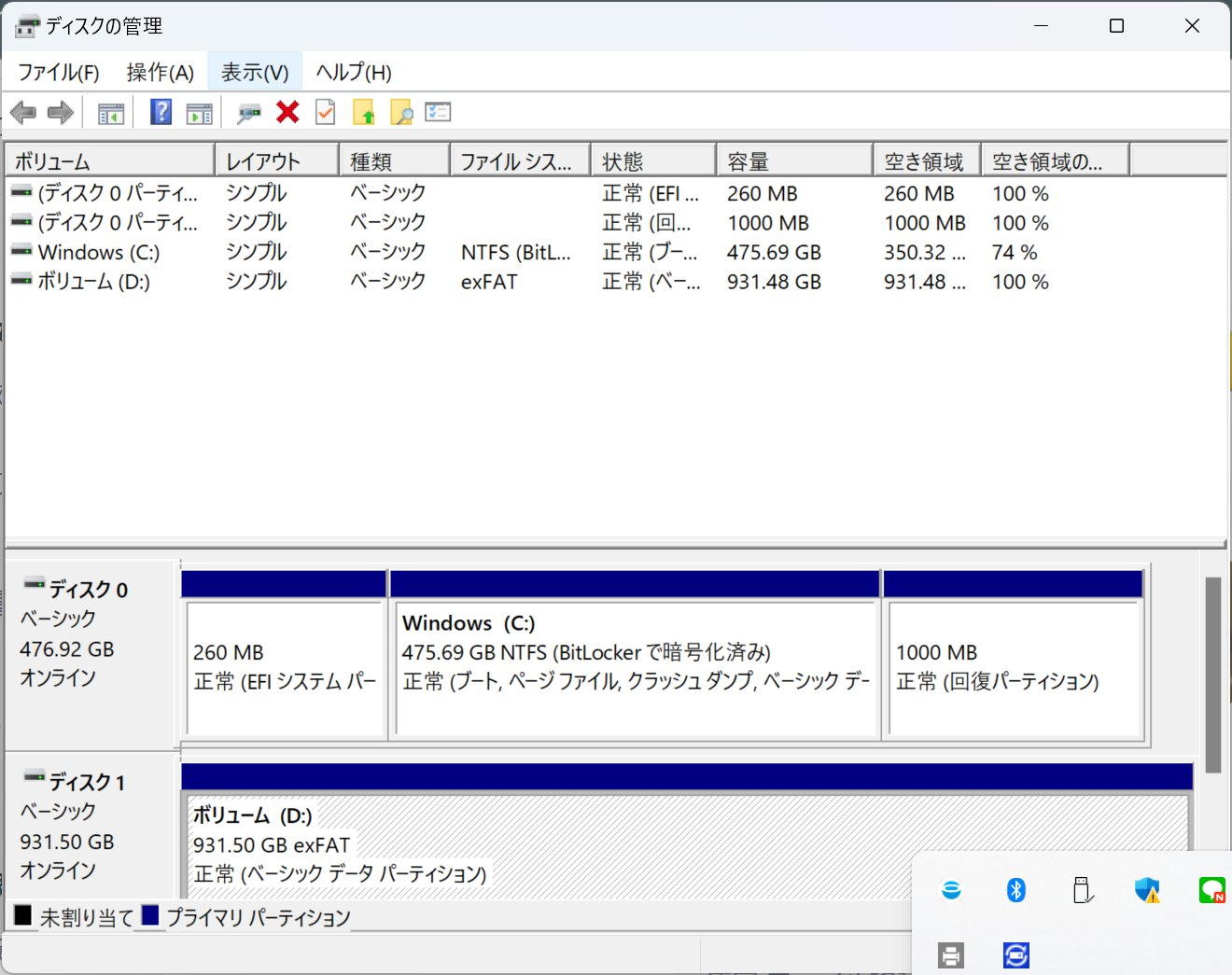This screenshot has width=1232, height=975.
Task: Open the safely remove USB hardware icon
Action: [1082, 890]
